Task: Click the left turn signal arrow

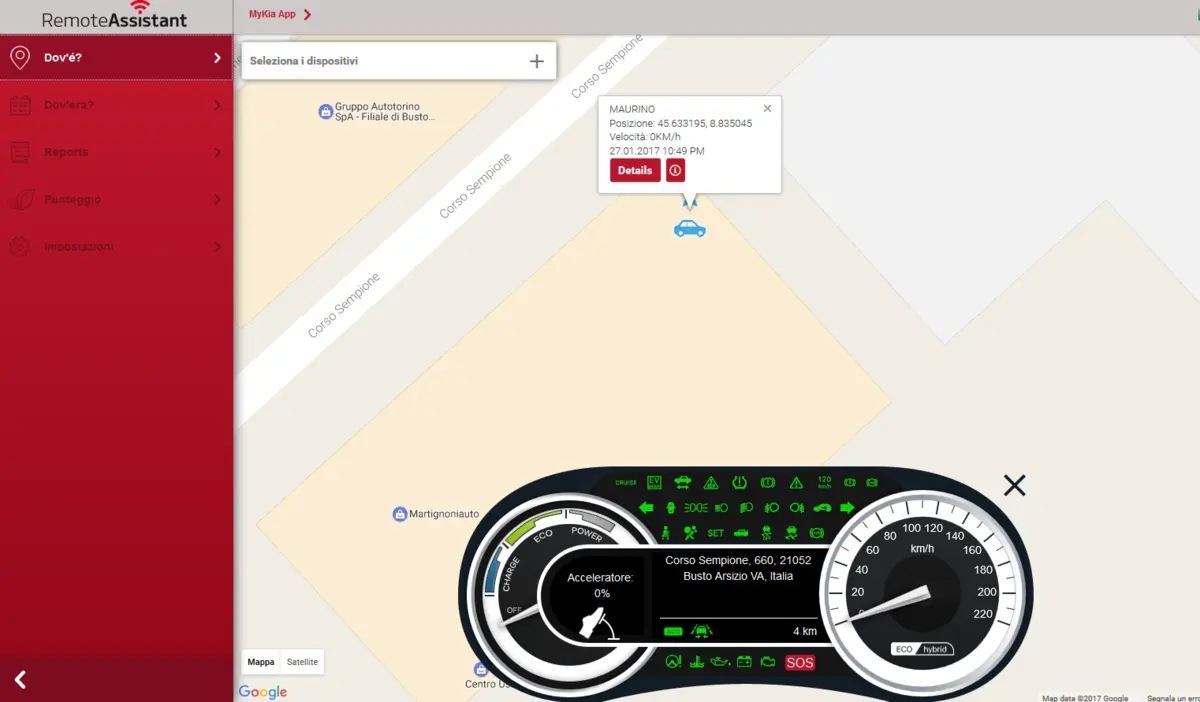Action: 646,508
